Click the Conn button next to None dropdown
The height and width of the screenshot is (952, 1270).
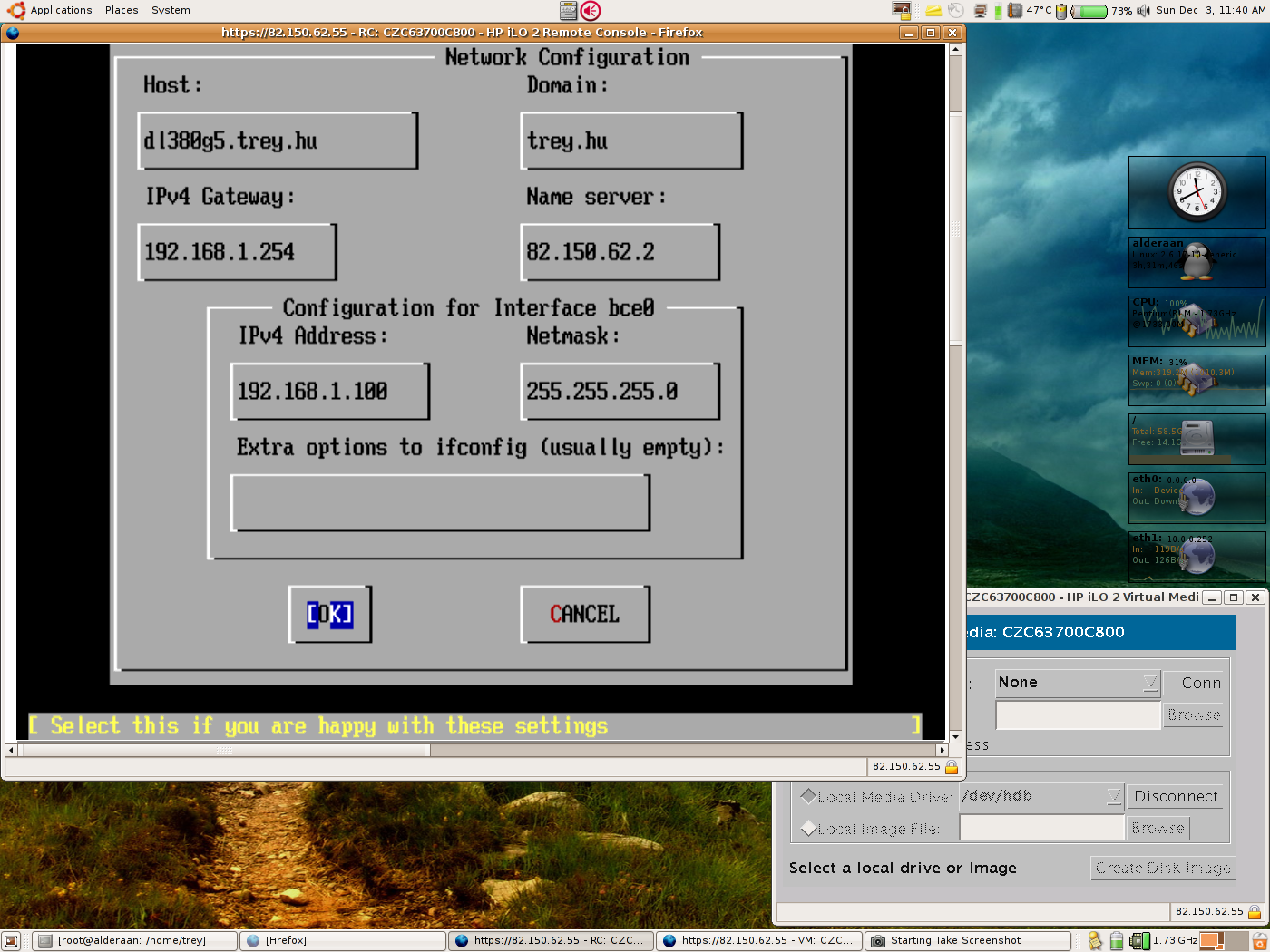click(x=1196, y=683)
